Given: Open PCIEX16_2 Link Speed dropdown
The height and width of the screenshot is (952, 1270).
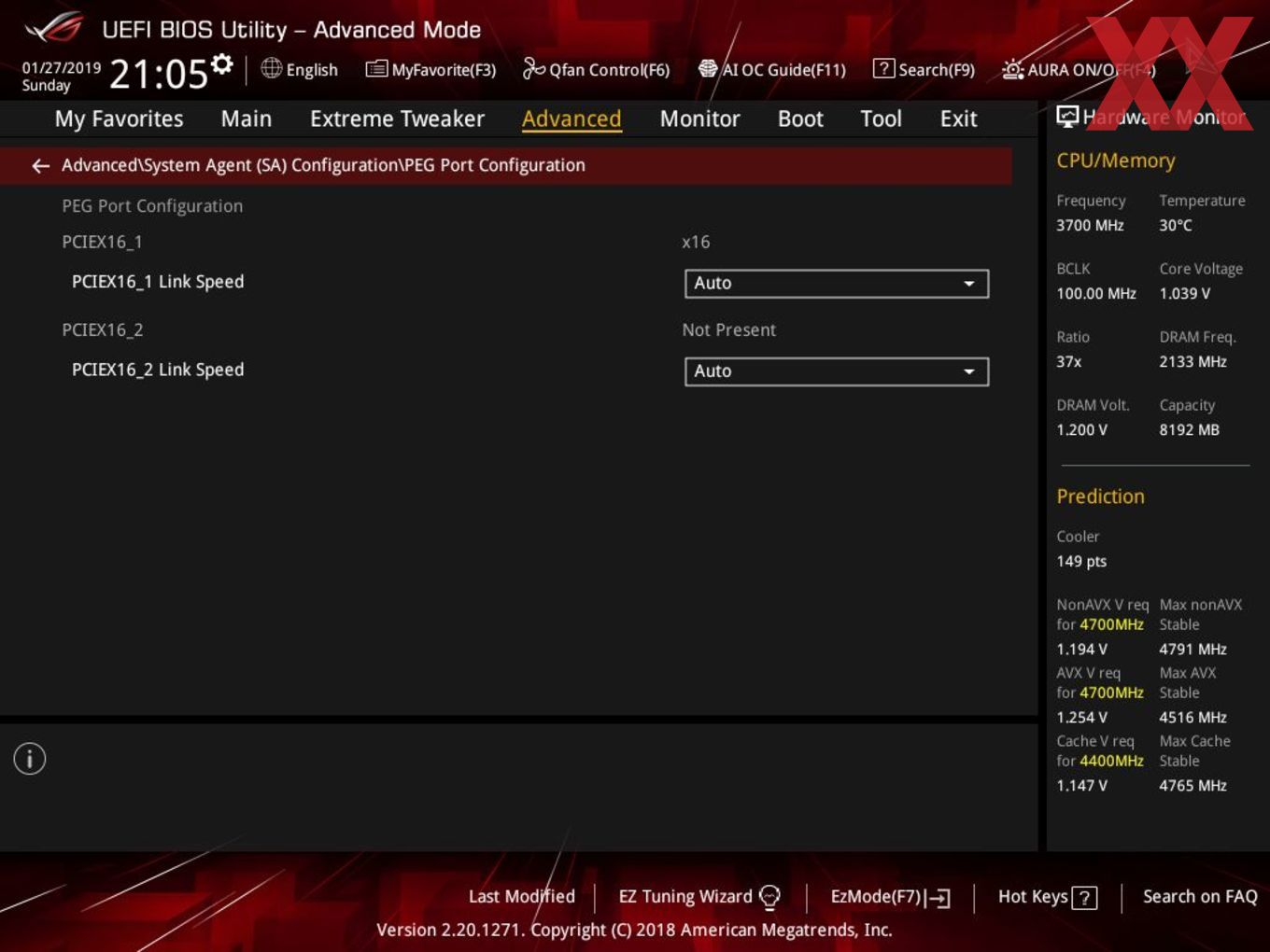Looking at the screenshot, I should tap(837, 371).
